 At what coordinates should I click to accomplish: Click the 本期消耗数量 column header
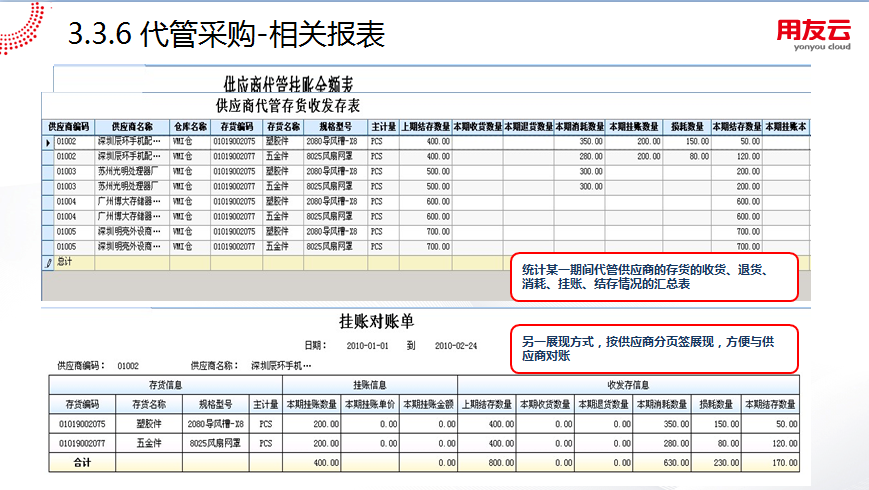tap(580, 127)
